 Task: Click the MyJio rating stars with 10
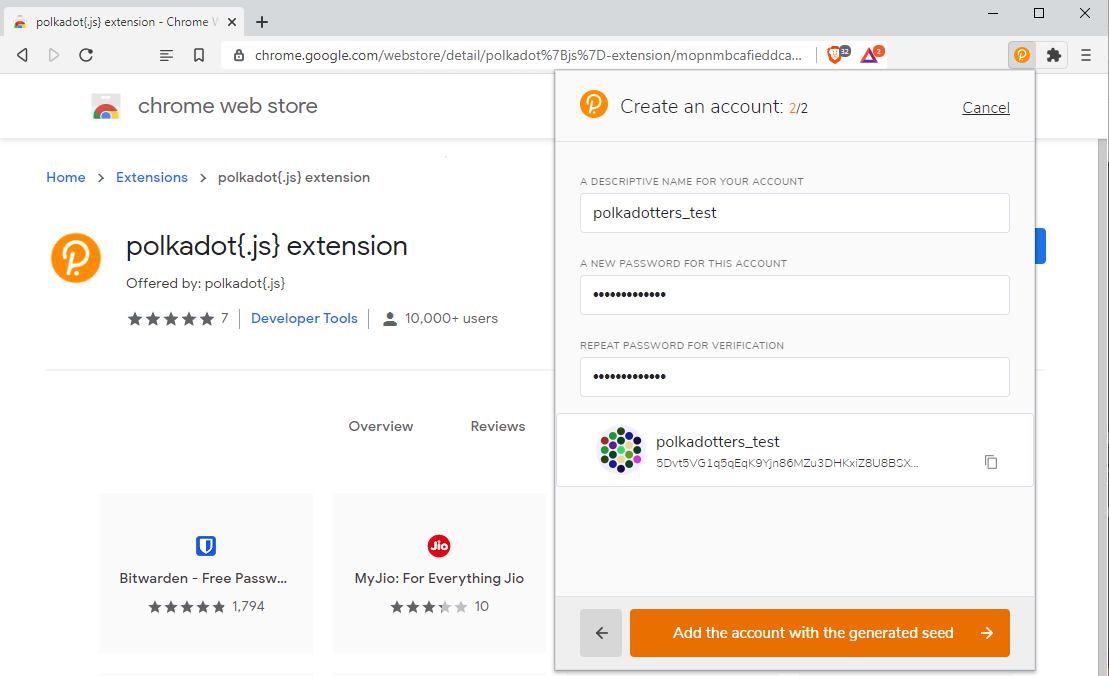click(x=429, y=607)
